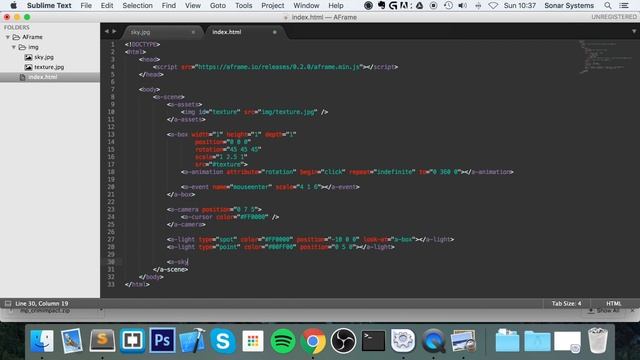Click the Sun 10:37 clock
Screen dimensions: 640x360
click(x=520, y=6)
